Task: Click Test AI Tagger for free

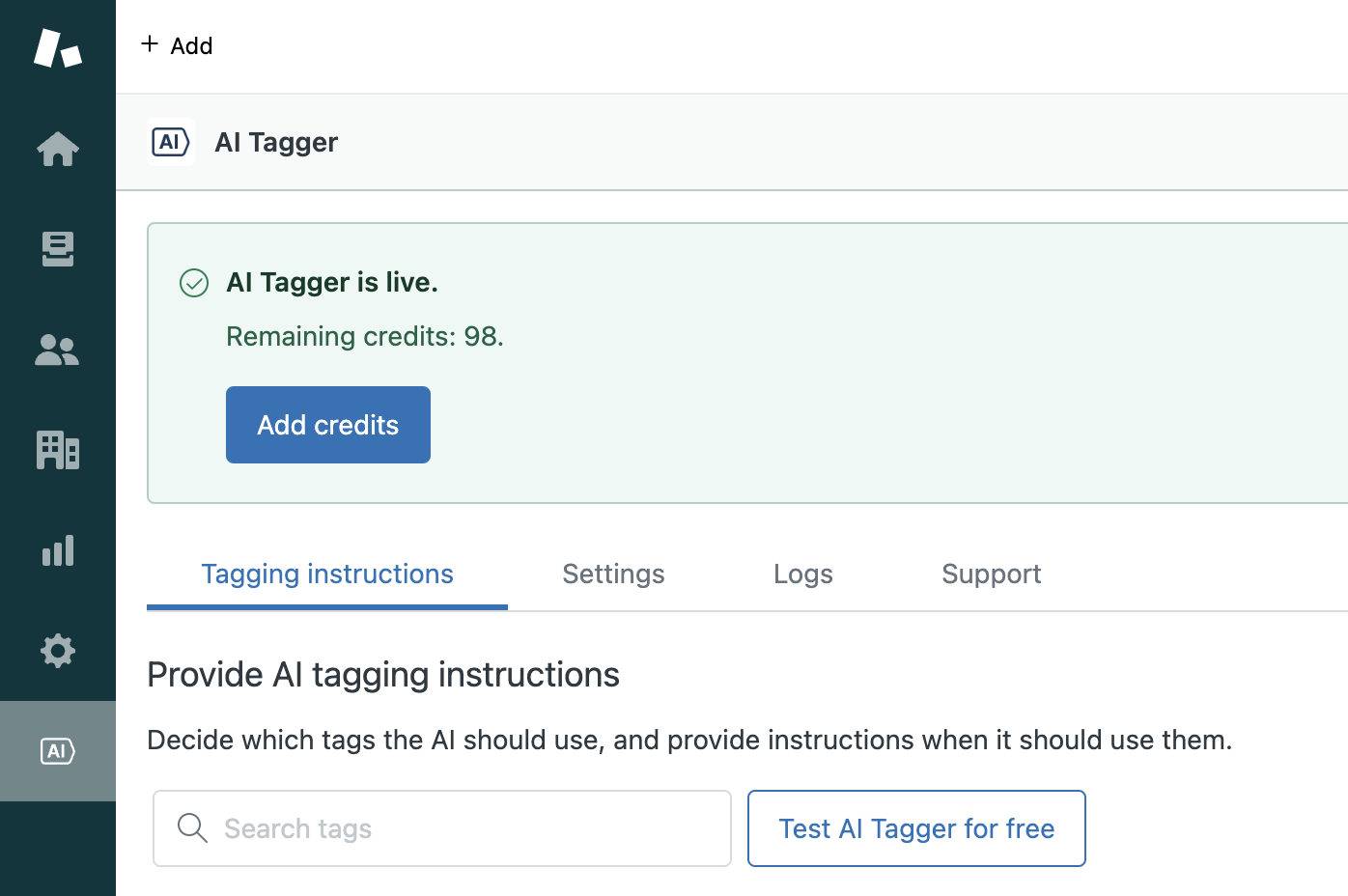Action: click(x=915, y=828)
